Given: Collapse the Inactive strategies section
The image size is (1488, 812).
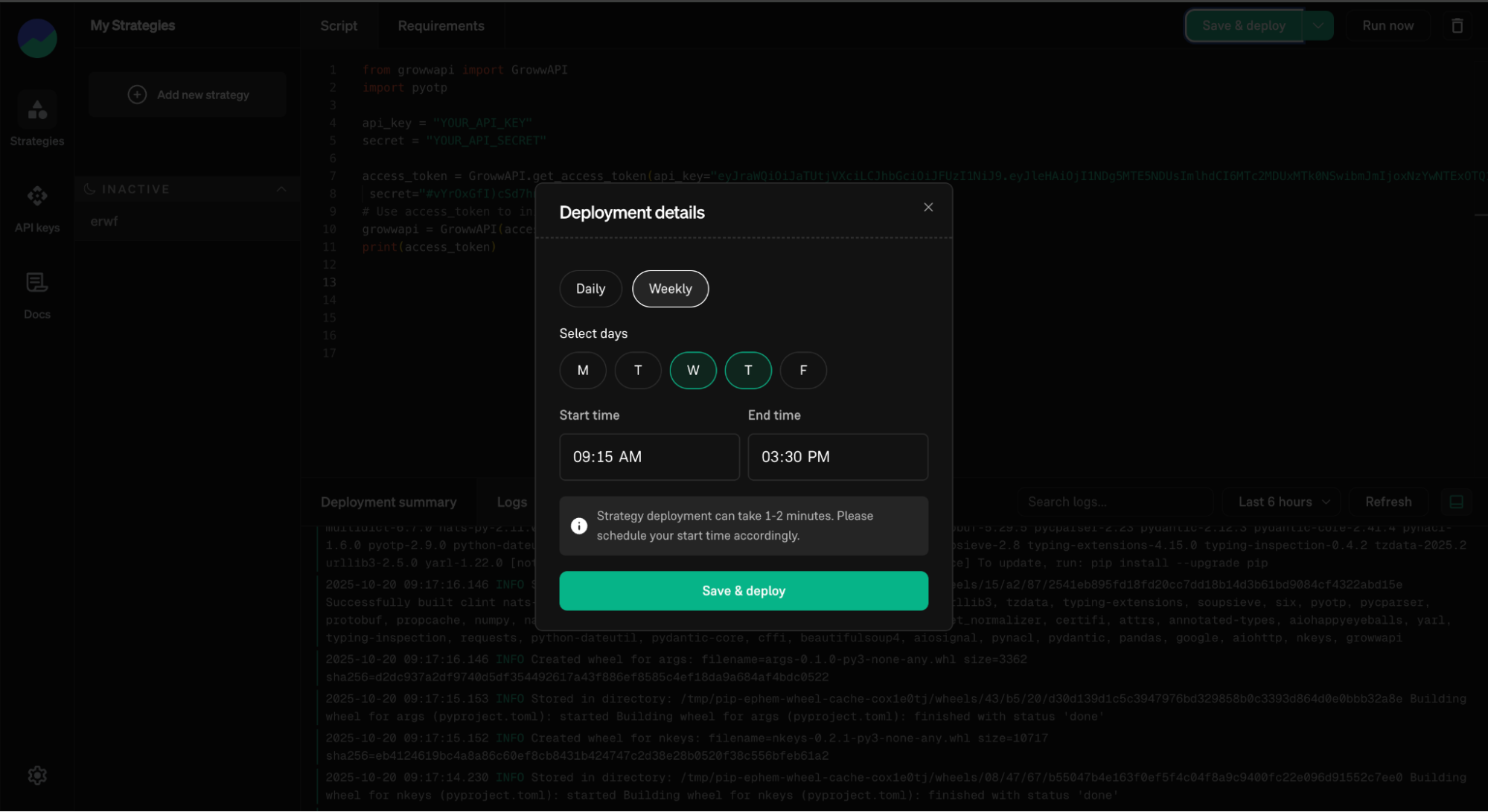Looking at the screenshot, I should 281,189.
